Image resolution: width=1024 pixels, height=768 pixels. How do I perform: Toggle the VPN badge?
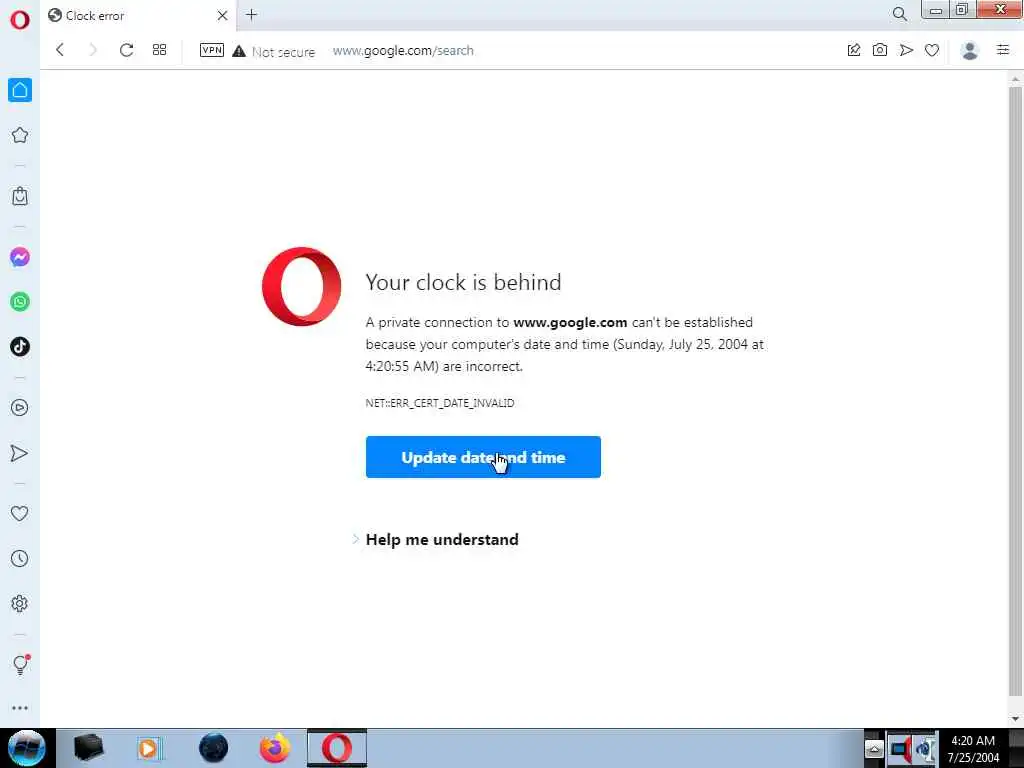pyautogui.click(x=212, y=50)
